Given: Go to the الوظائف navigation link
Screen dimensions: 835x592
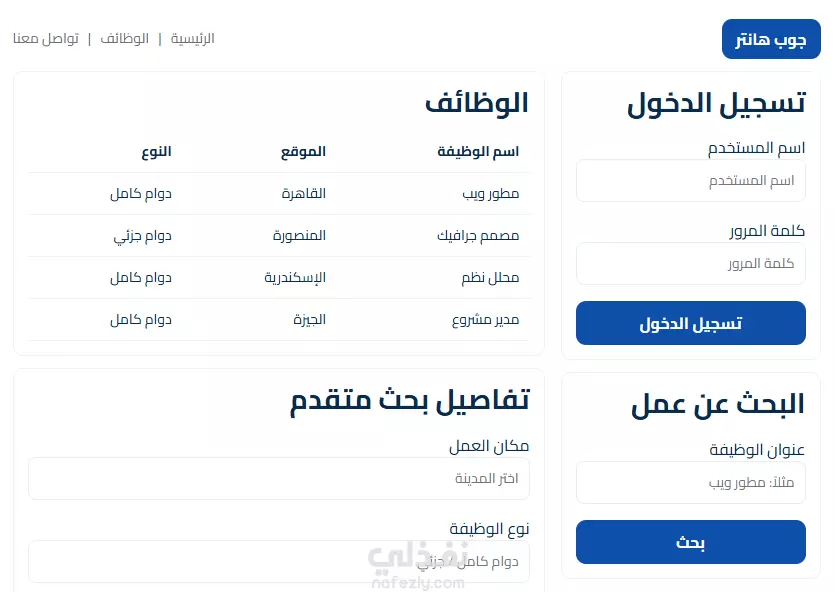Looking at the screenshot, I should [125, 39].
